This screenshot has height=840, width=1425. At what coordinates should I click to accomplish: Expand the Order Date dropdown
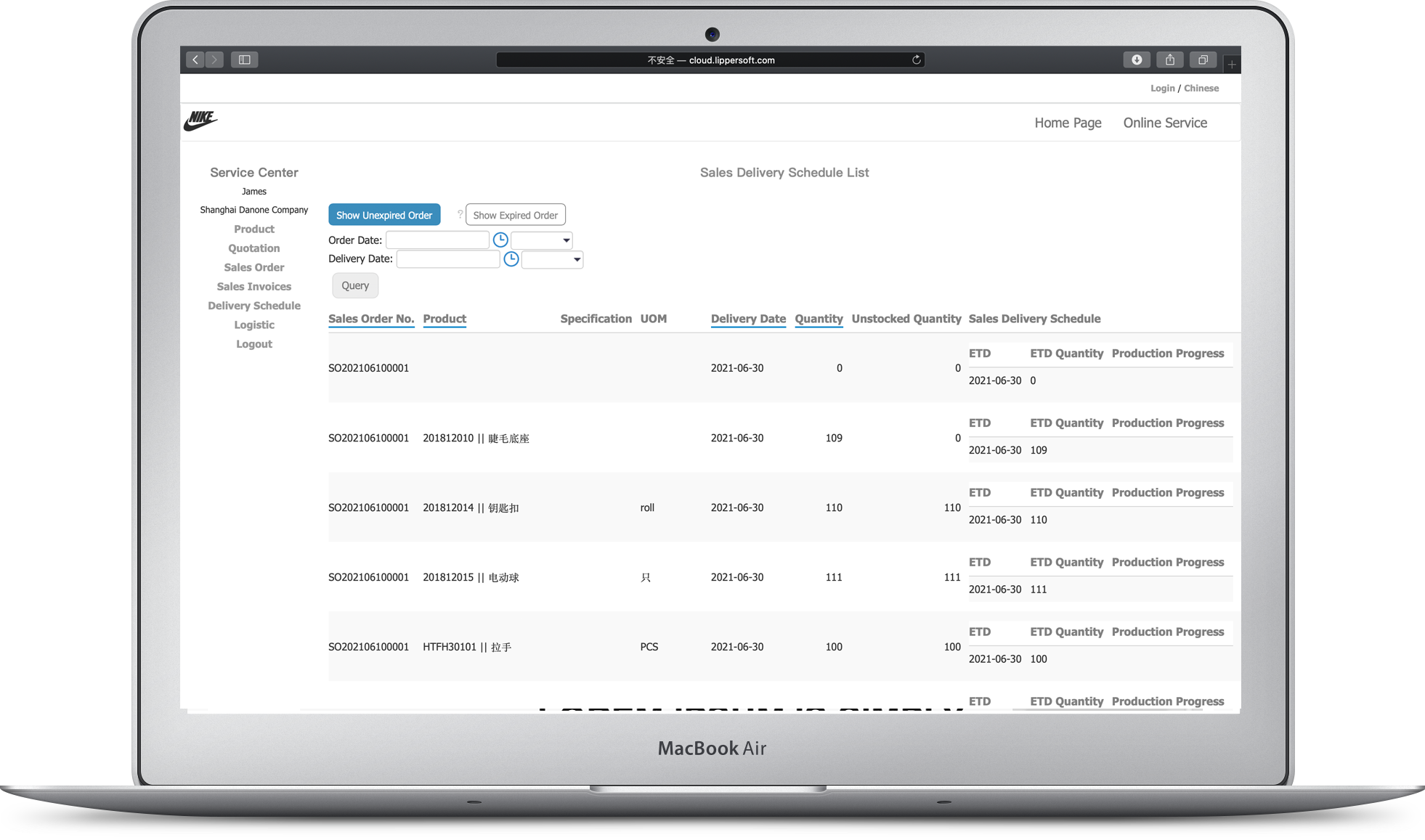[x=542, y=240]
